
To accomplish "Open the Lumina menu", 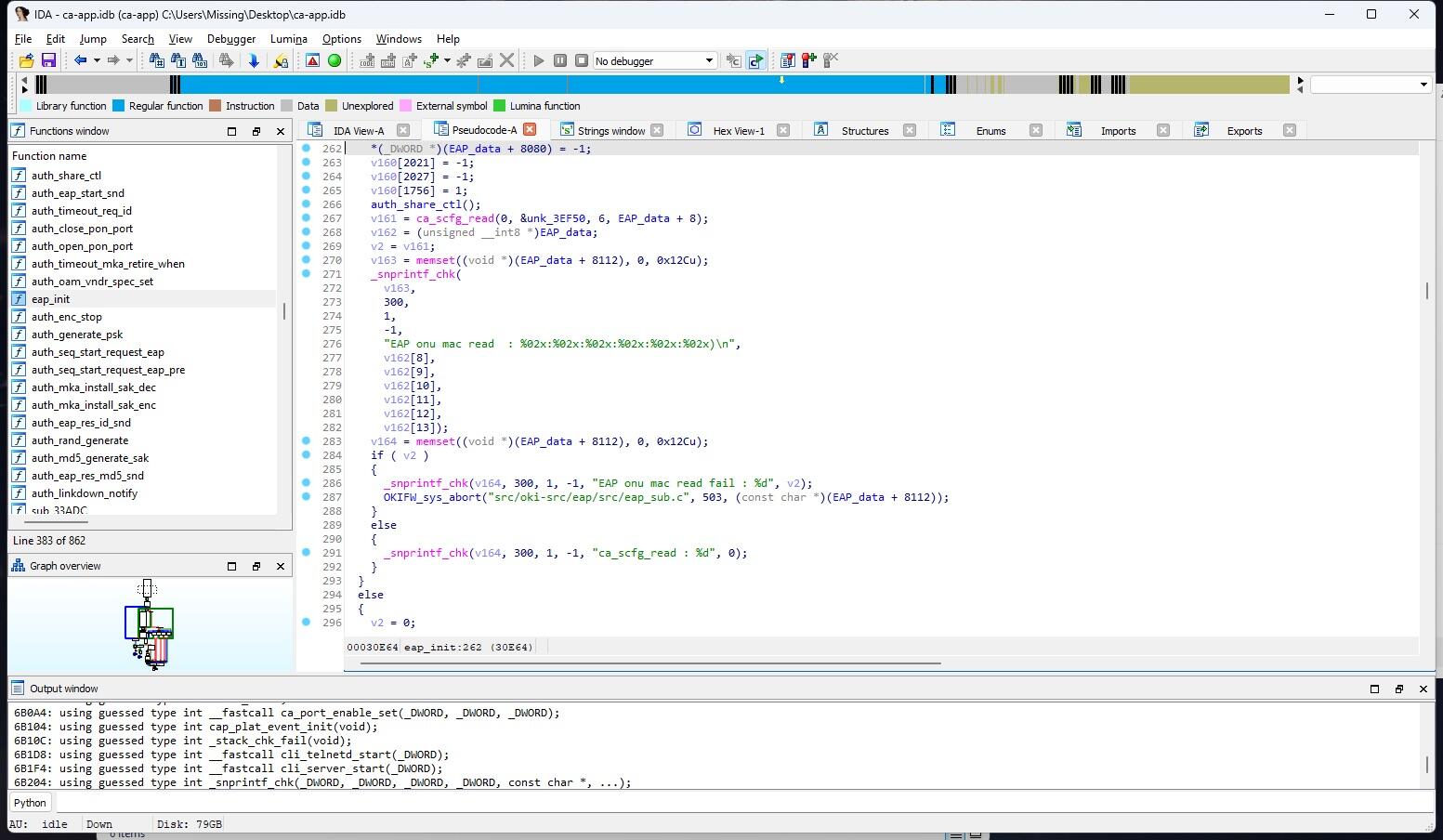I will (x=289, y=39).
